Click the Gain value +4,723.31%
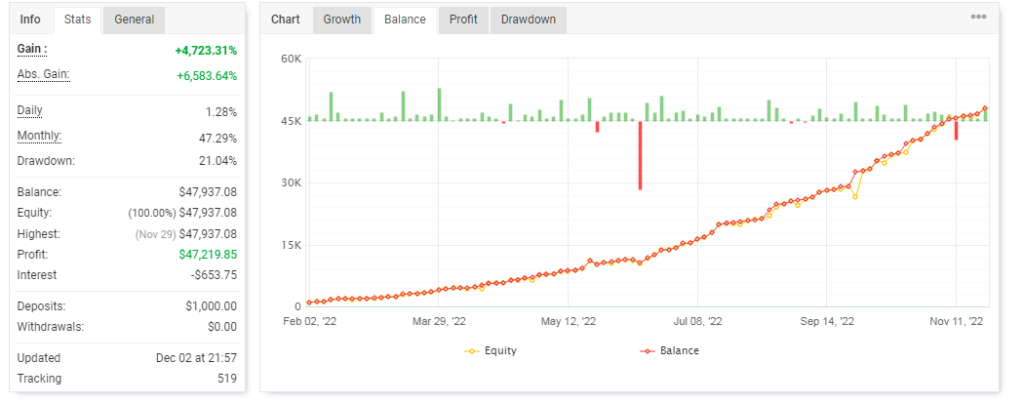Viewport: 1024px width, 404px height. (x=206, y=50)
